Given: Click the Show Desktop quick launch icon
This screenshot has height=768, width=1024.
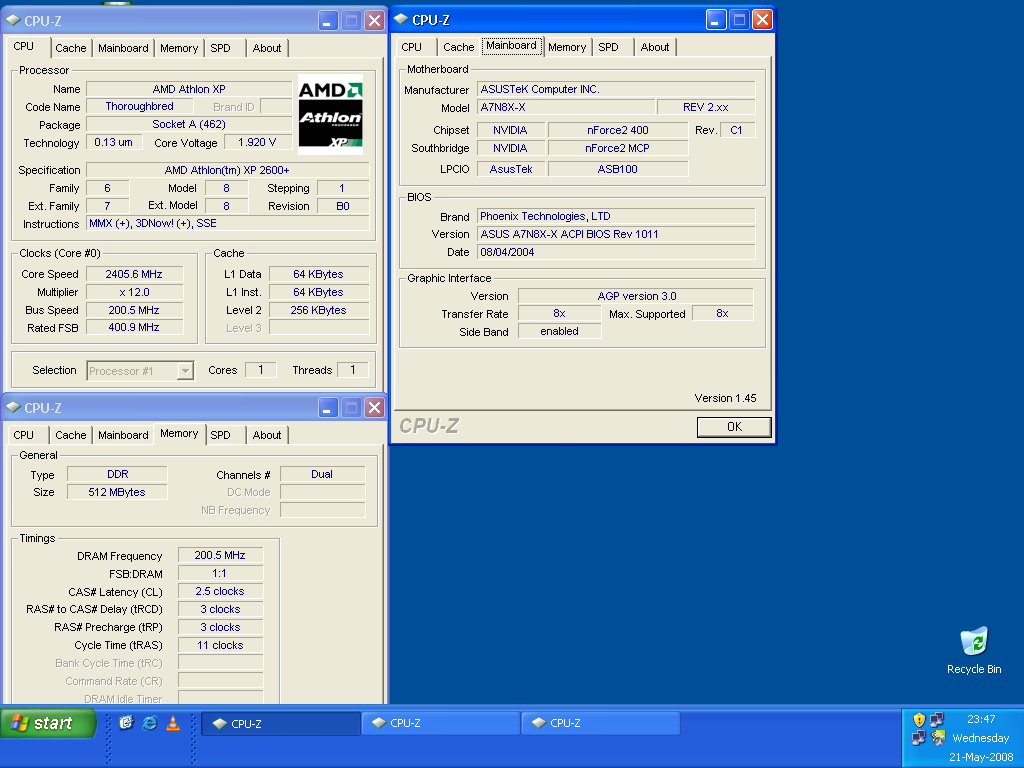Looking at the screenshot, I should (x=126, y=723).
